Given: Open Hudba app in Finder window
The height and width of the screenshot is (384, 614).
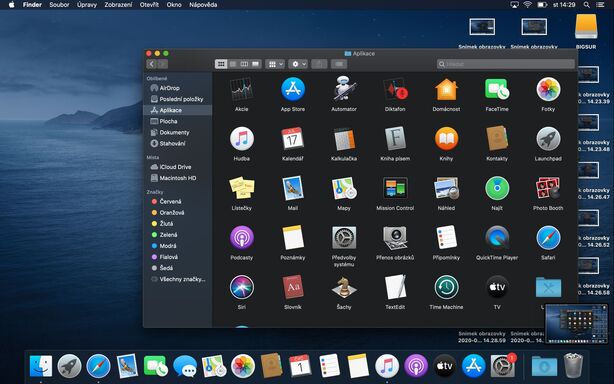Looking at the screenshot, I should 241,139.
